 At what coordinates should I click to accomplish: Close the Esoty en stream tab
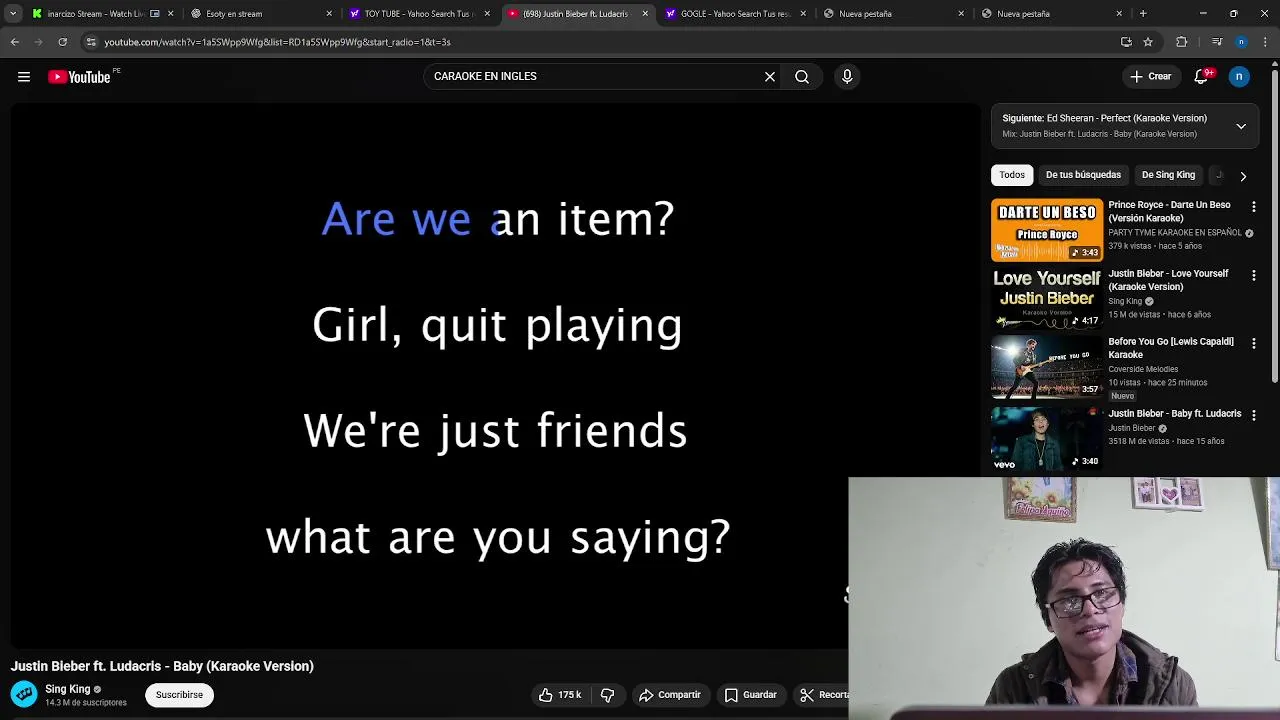329,14
